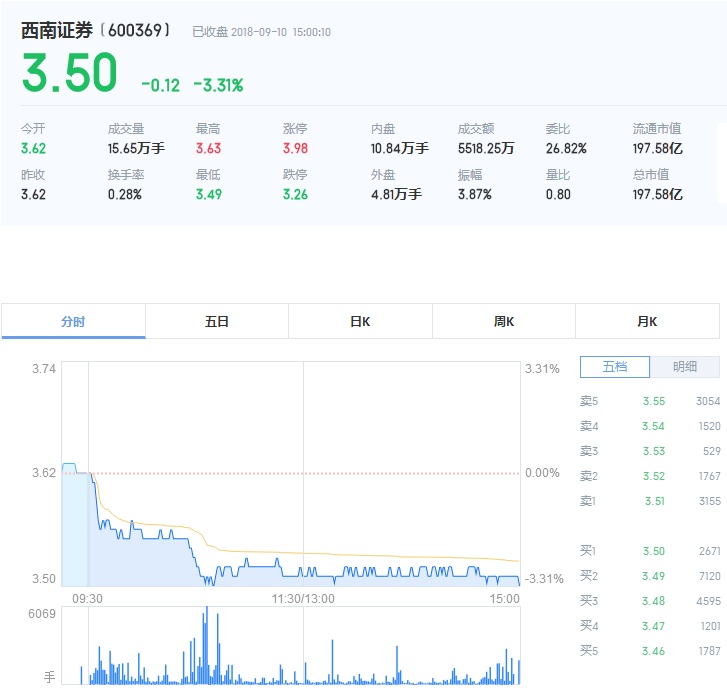The height and width of the screenshot is (692, 727).
Task: Click the 最低 value 3.49
Action: coord(209,194)
